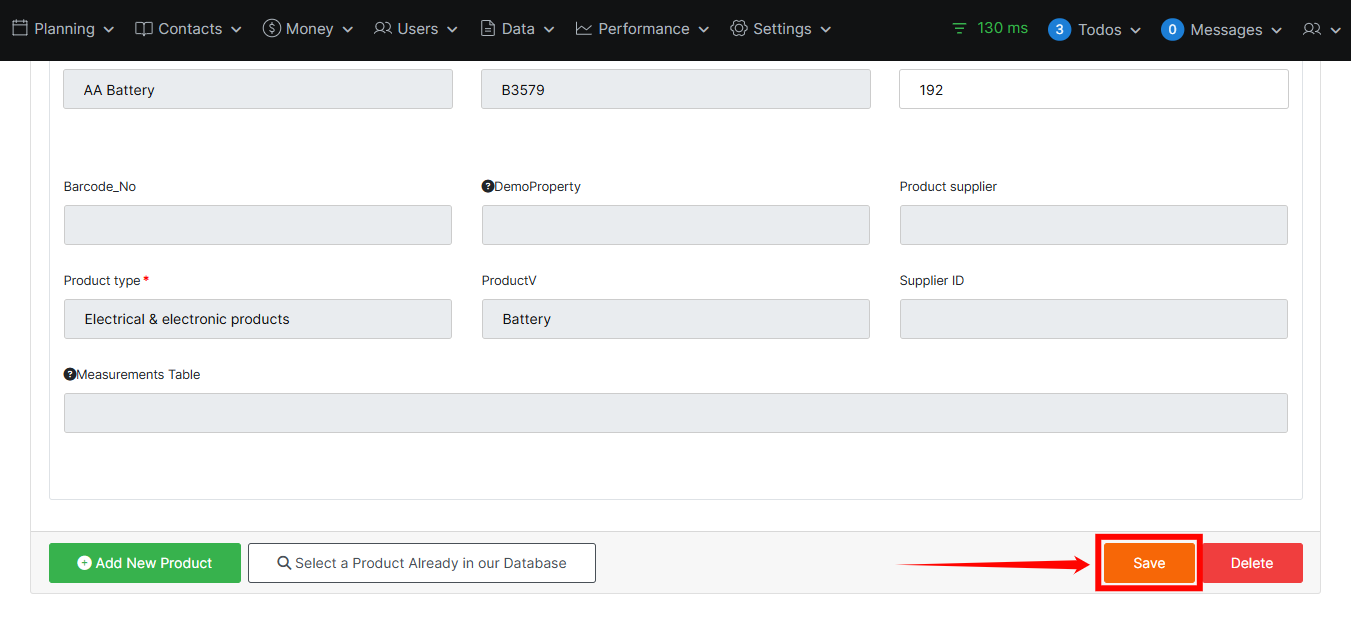The width and height of the screenshot is (1351, 630).
Task: Click the Contacts book icon
Action: (144, 29)
